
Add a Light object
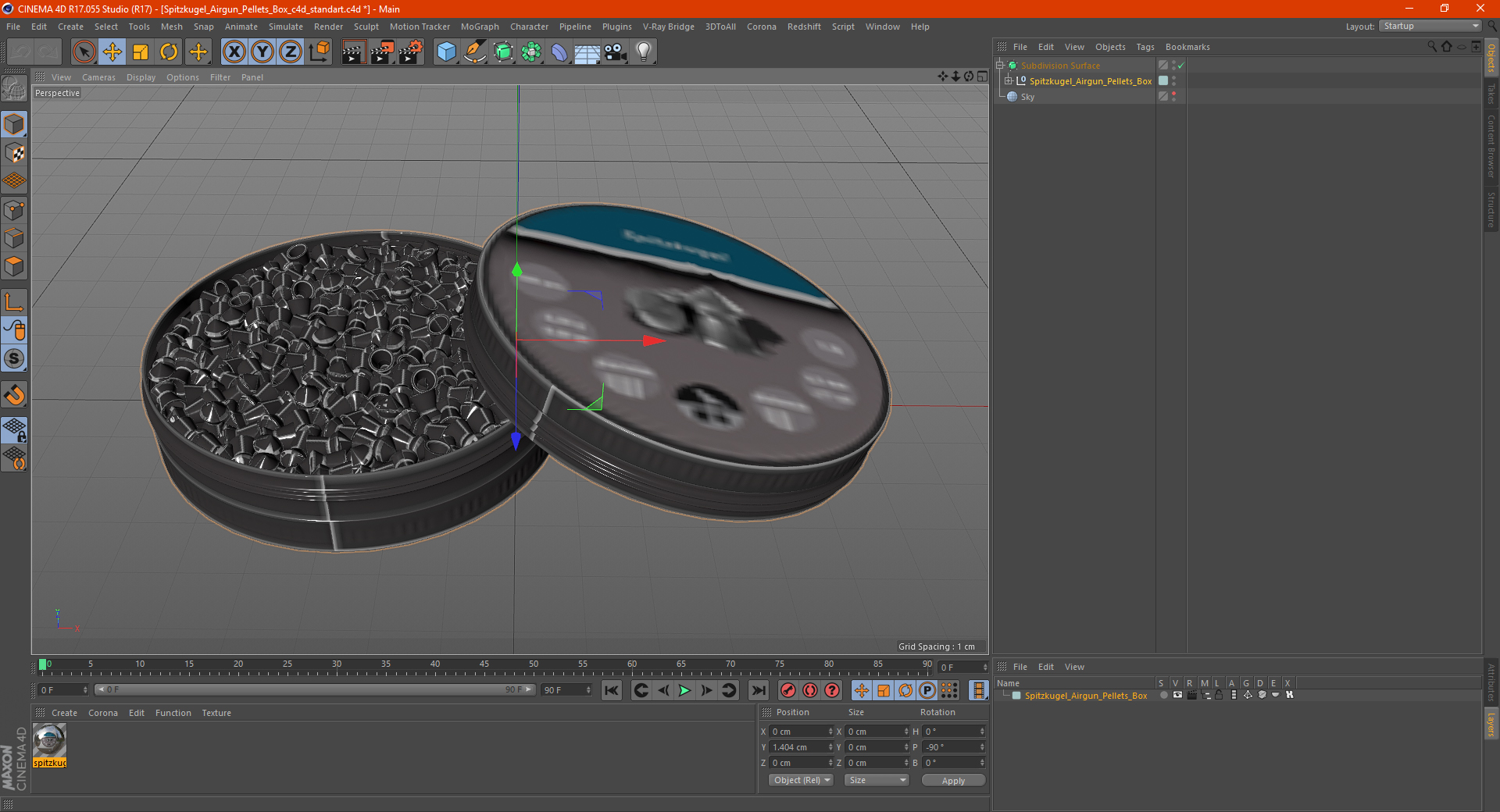[644, 52]
